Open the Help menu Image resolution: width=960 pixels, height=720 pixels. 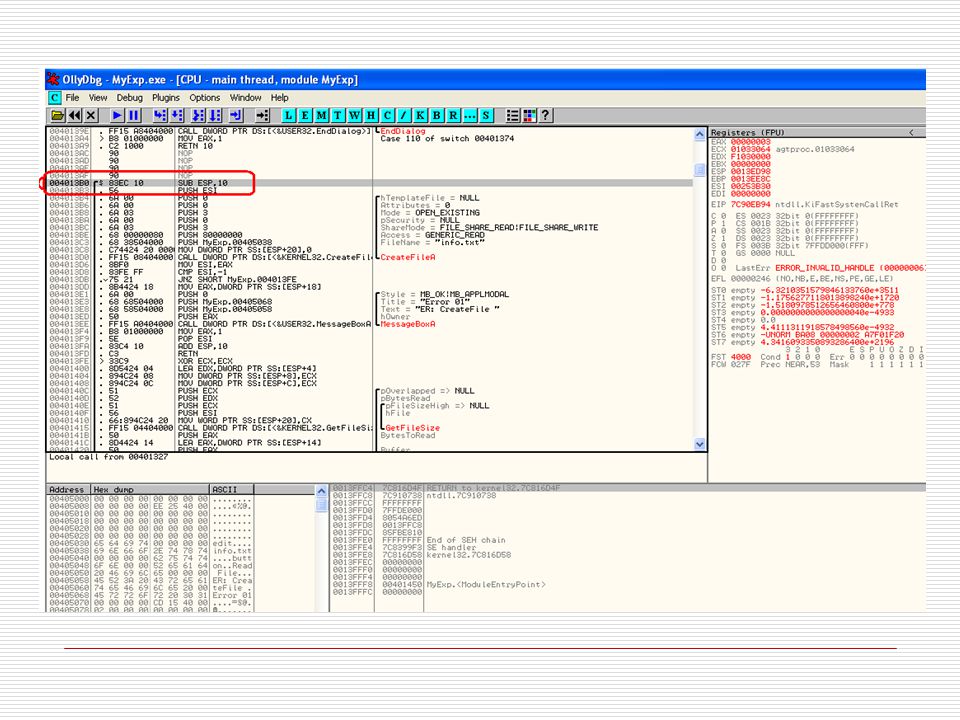280,98
